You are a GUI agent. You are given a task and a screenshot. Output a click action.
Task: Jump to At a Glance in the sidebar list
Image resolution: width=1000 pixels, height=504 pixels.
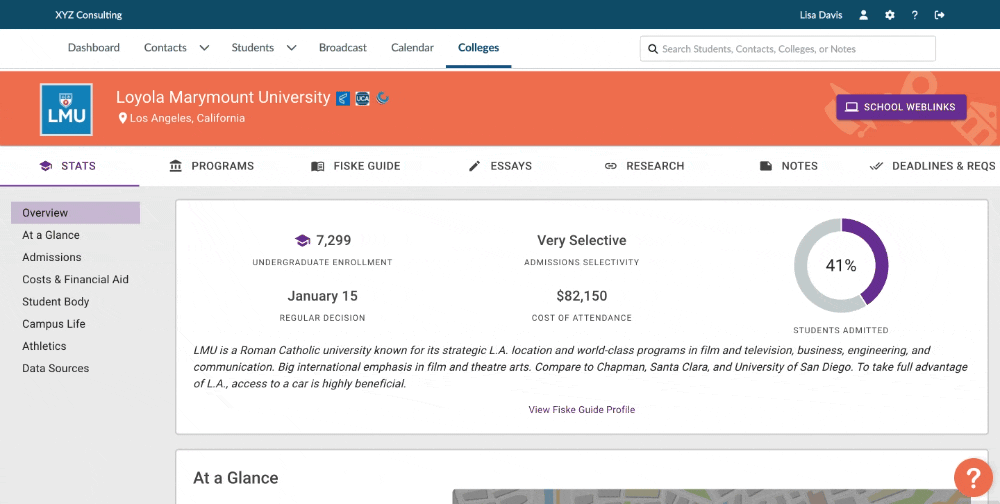[x=51, y=235]
